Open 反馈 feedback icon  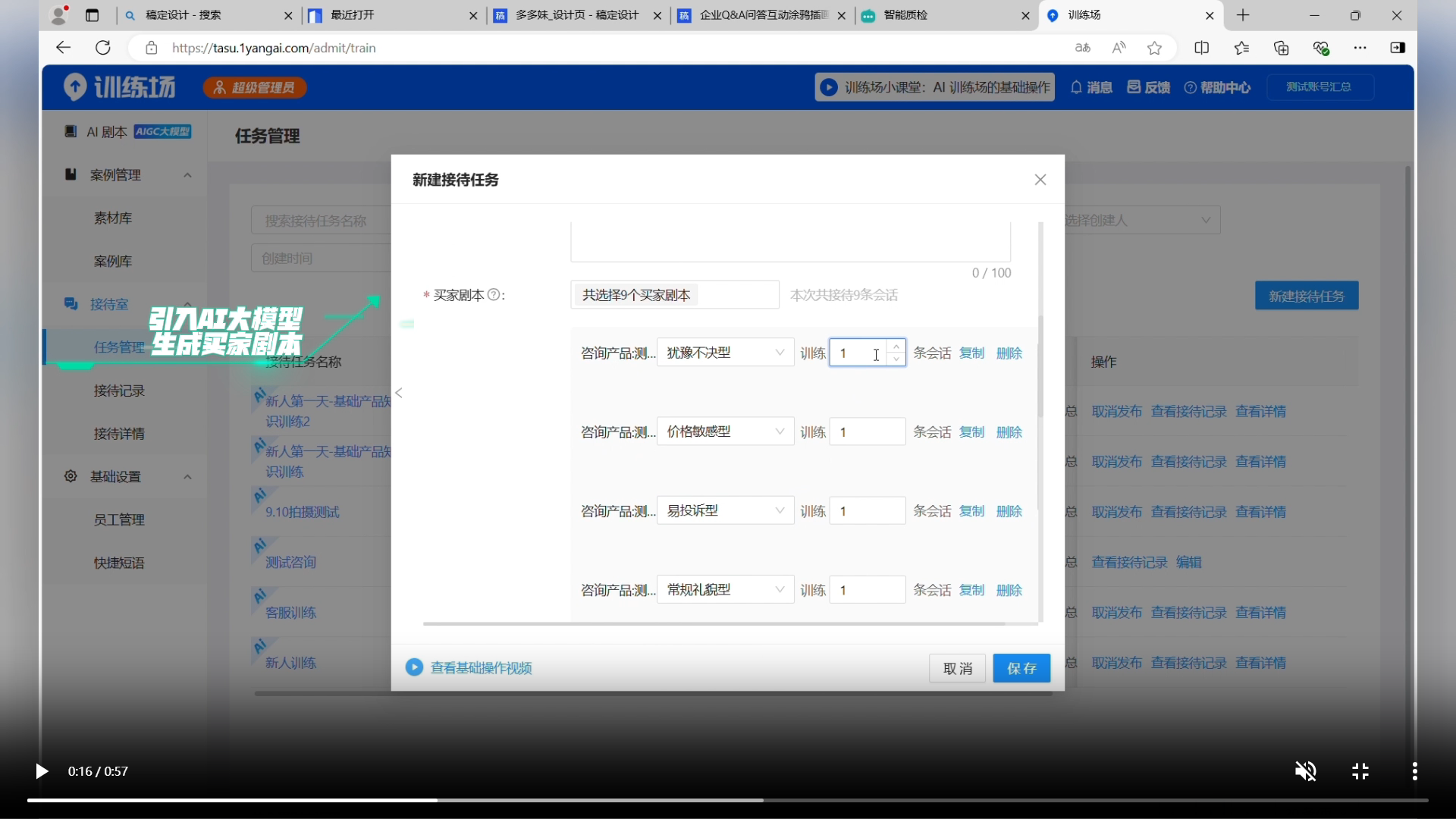tap(1148, 87)
